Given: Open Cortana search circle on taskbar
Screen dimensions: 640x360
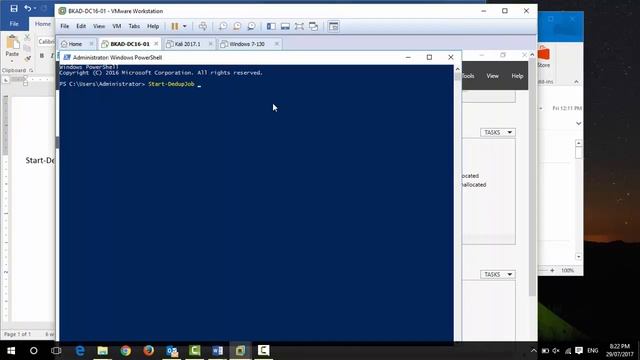Looking at the screenshot, I should (33, 351).
